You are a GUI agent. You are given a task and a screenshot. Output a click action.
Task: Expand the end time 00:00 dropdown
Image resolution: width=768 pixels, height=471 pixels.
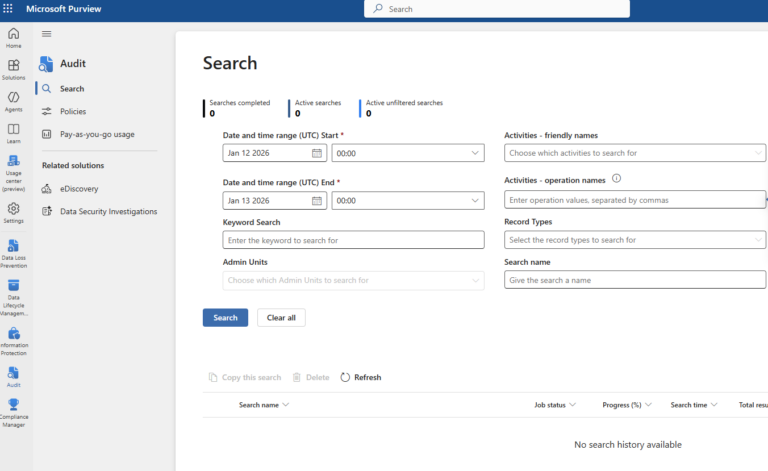pyautogui.click(x=475, y=201)
